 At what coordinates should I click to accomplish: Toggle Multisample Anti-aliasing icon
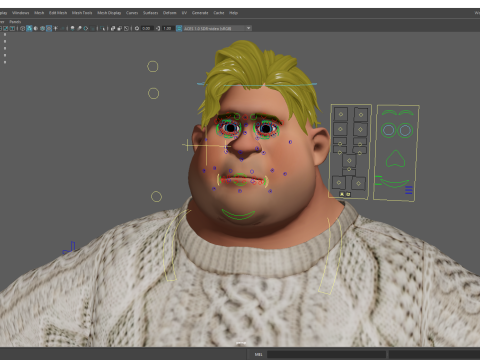click(86, 28)
